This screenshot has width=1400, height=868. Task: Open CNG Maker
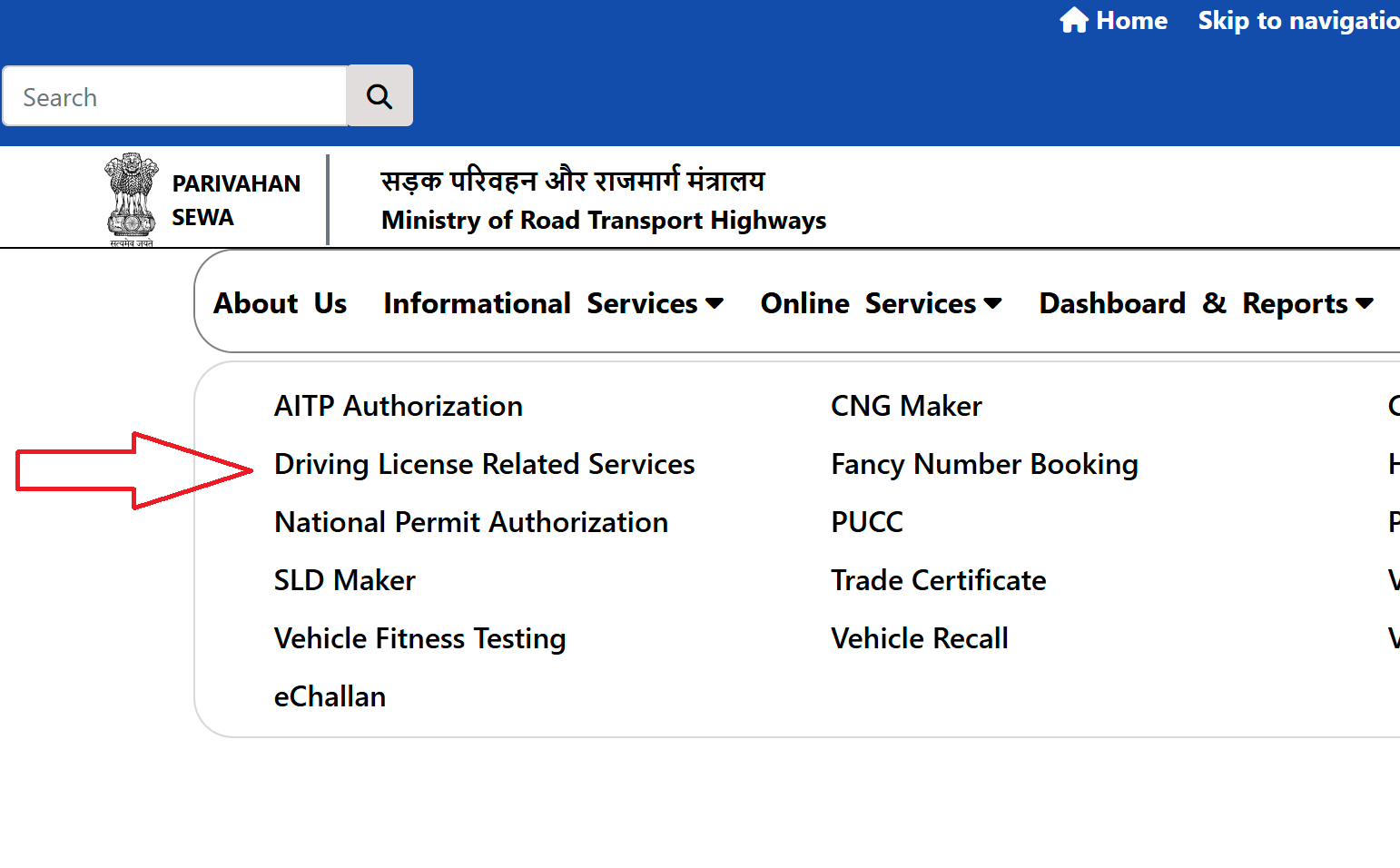(905, 406)
